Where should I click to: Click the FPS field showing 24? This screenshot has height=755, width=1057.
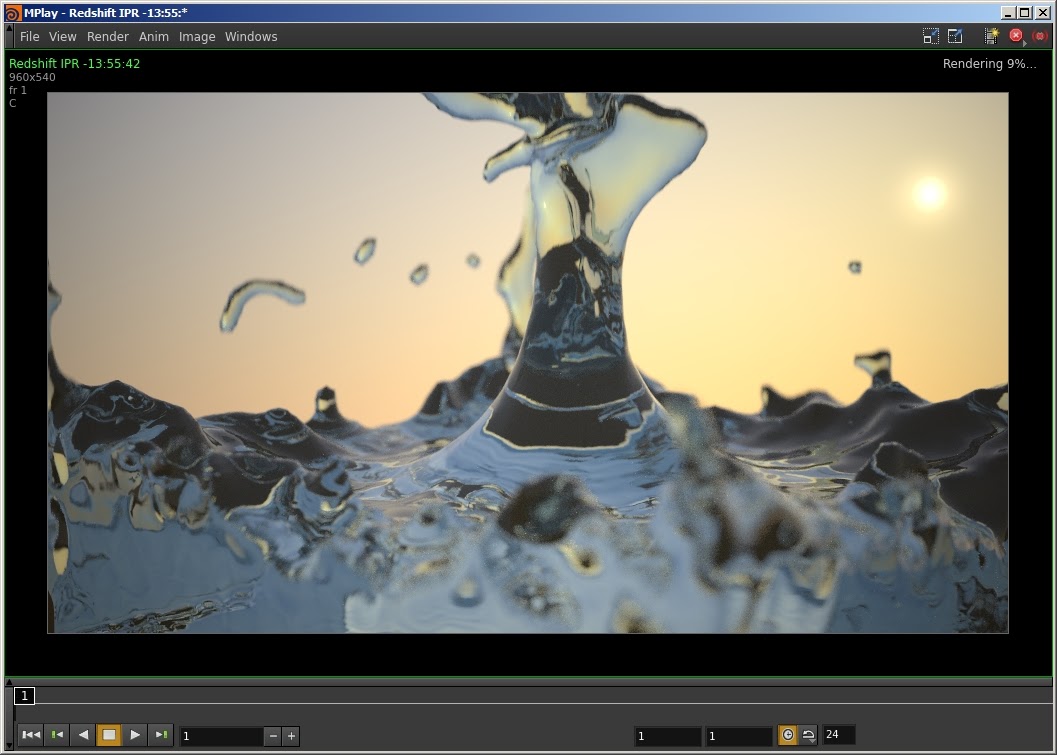point(838,734)
